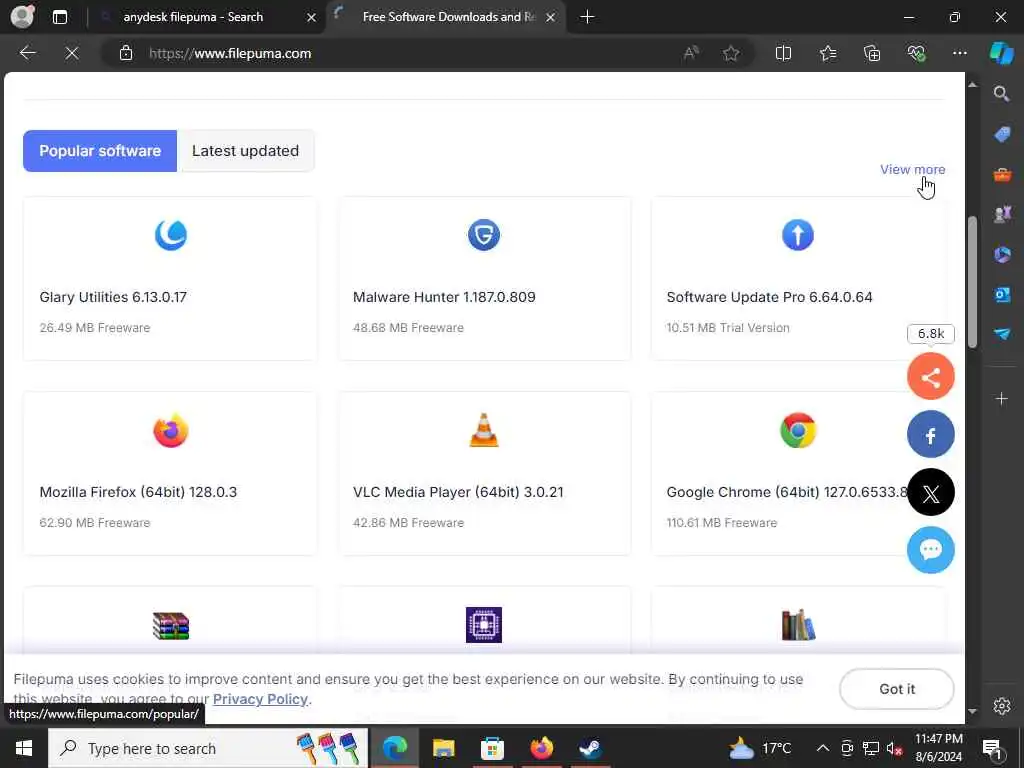Open the Windows Start menu
This screenshot has width=1024, height=768.
point(24,748)
